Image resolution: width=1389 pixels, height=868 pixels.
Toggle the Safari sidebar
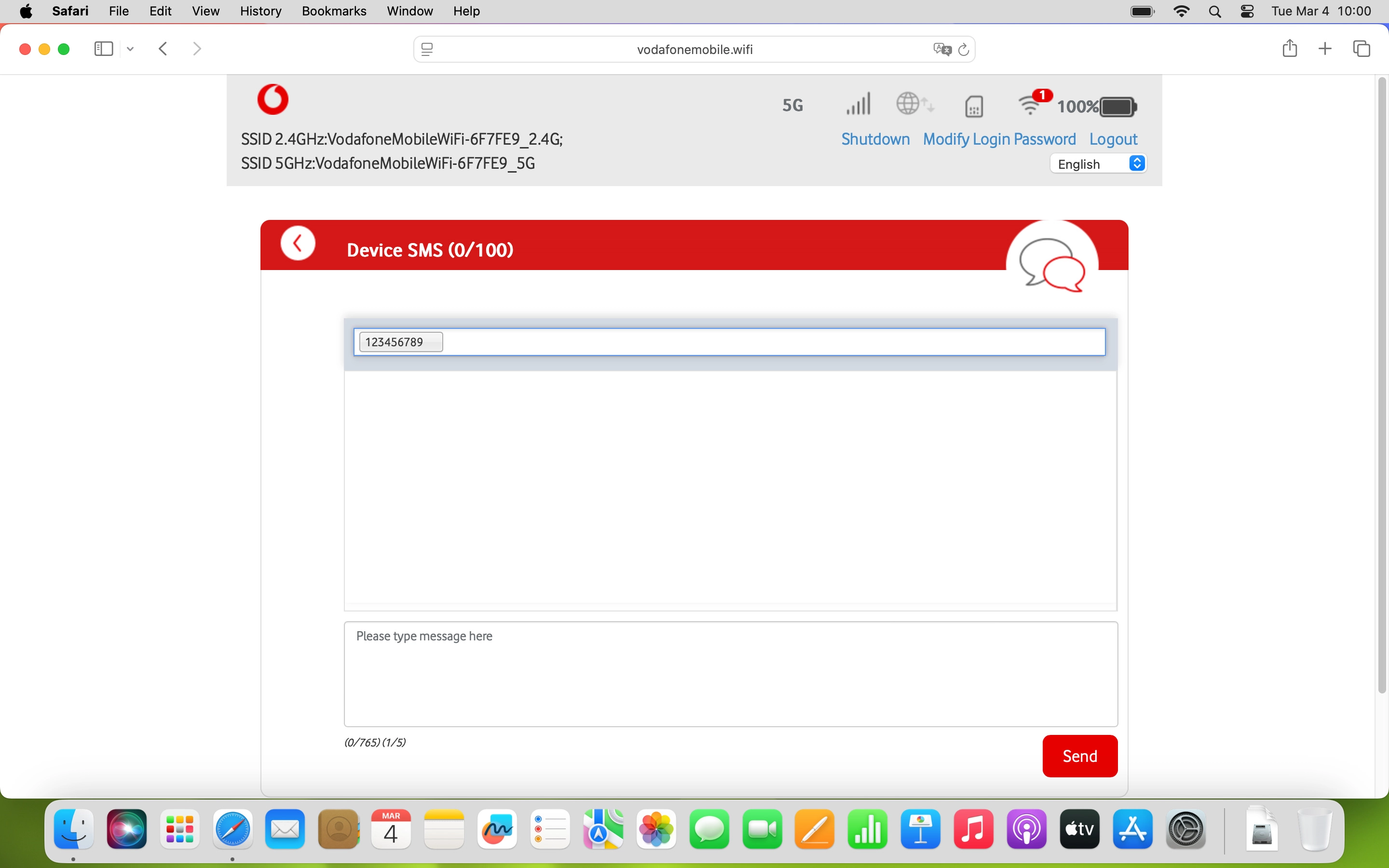[103, 49]
